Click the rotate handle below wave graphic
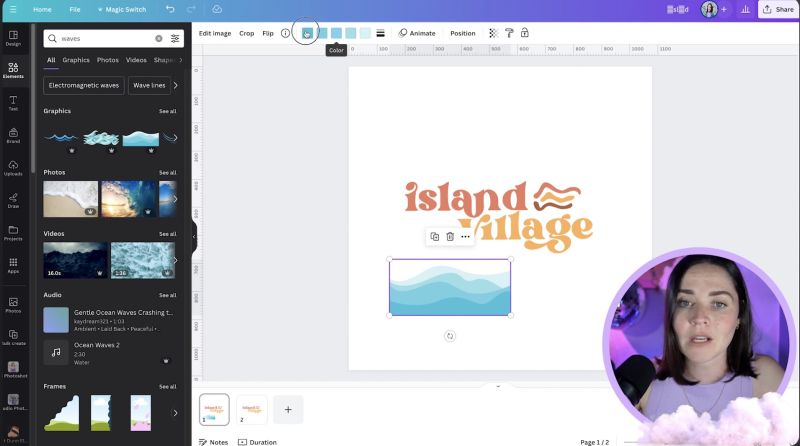 449,336
